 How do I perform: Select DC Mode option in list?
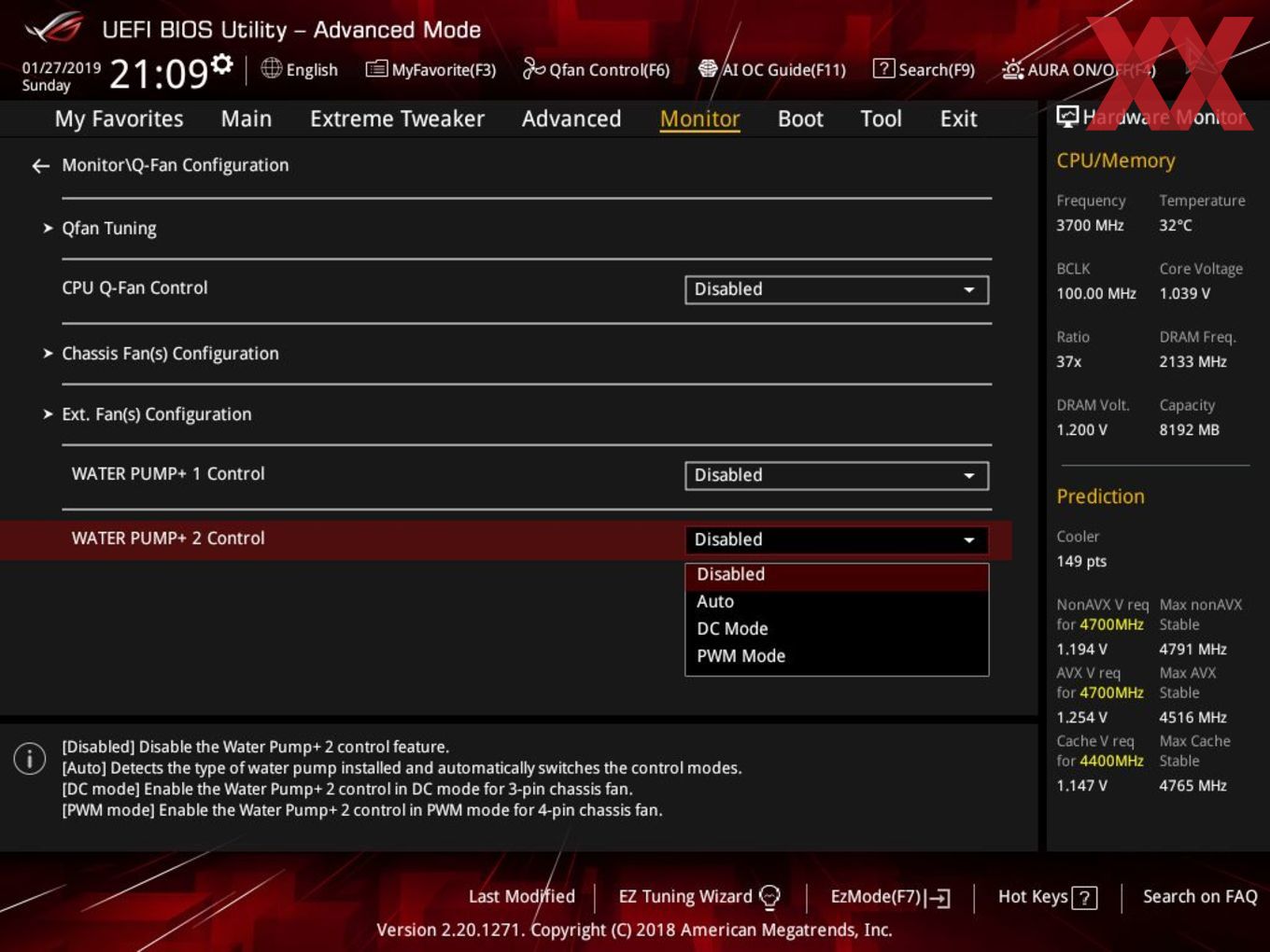[x=837, y=629]
